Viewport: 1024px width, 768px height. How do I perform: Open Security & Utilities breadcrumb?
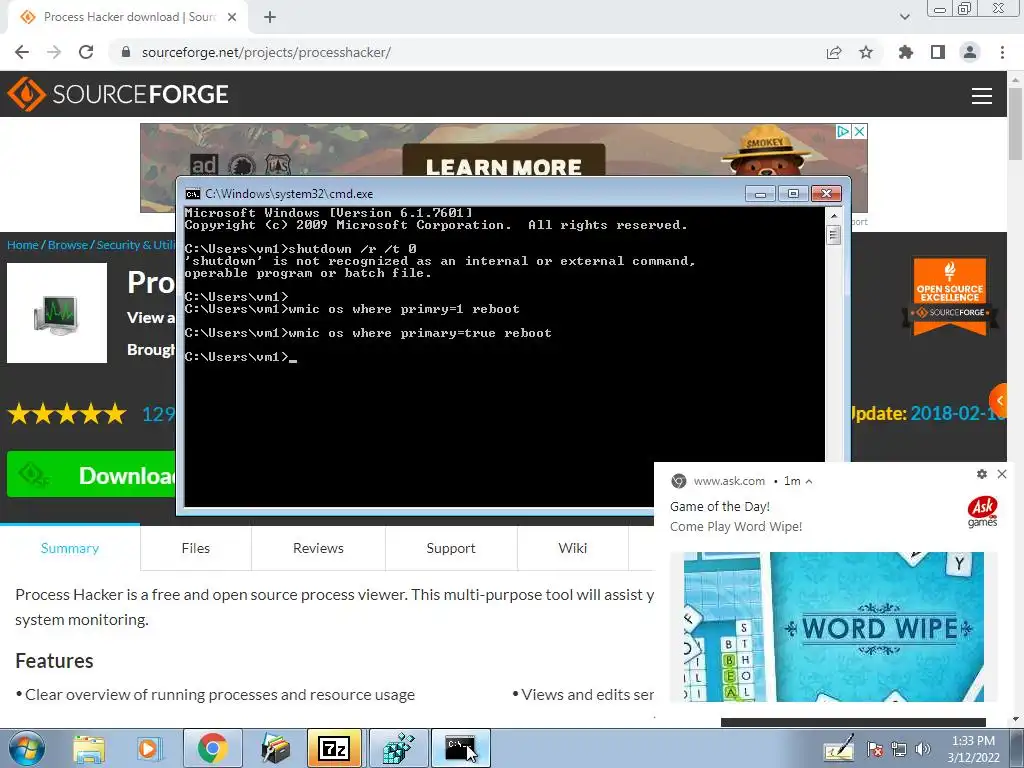136,245
